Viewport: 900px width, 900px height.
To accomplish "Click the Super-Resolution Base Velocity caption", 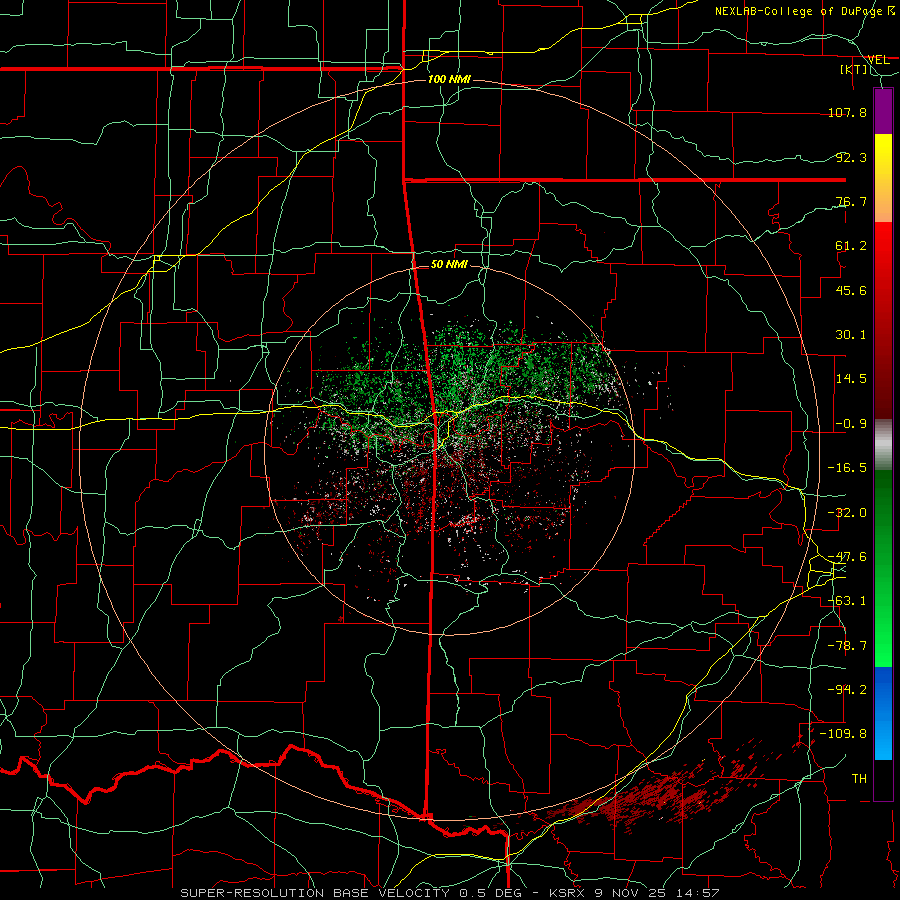I will [450, 893].
